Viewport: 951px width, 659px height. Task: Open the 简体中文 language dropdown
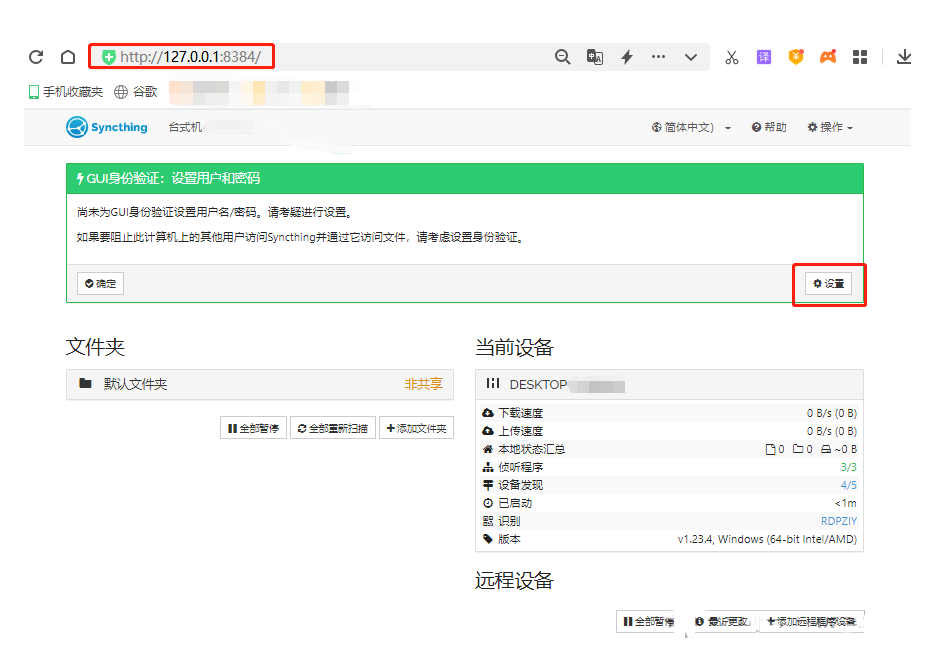689,127
